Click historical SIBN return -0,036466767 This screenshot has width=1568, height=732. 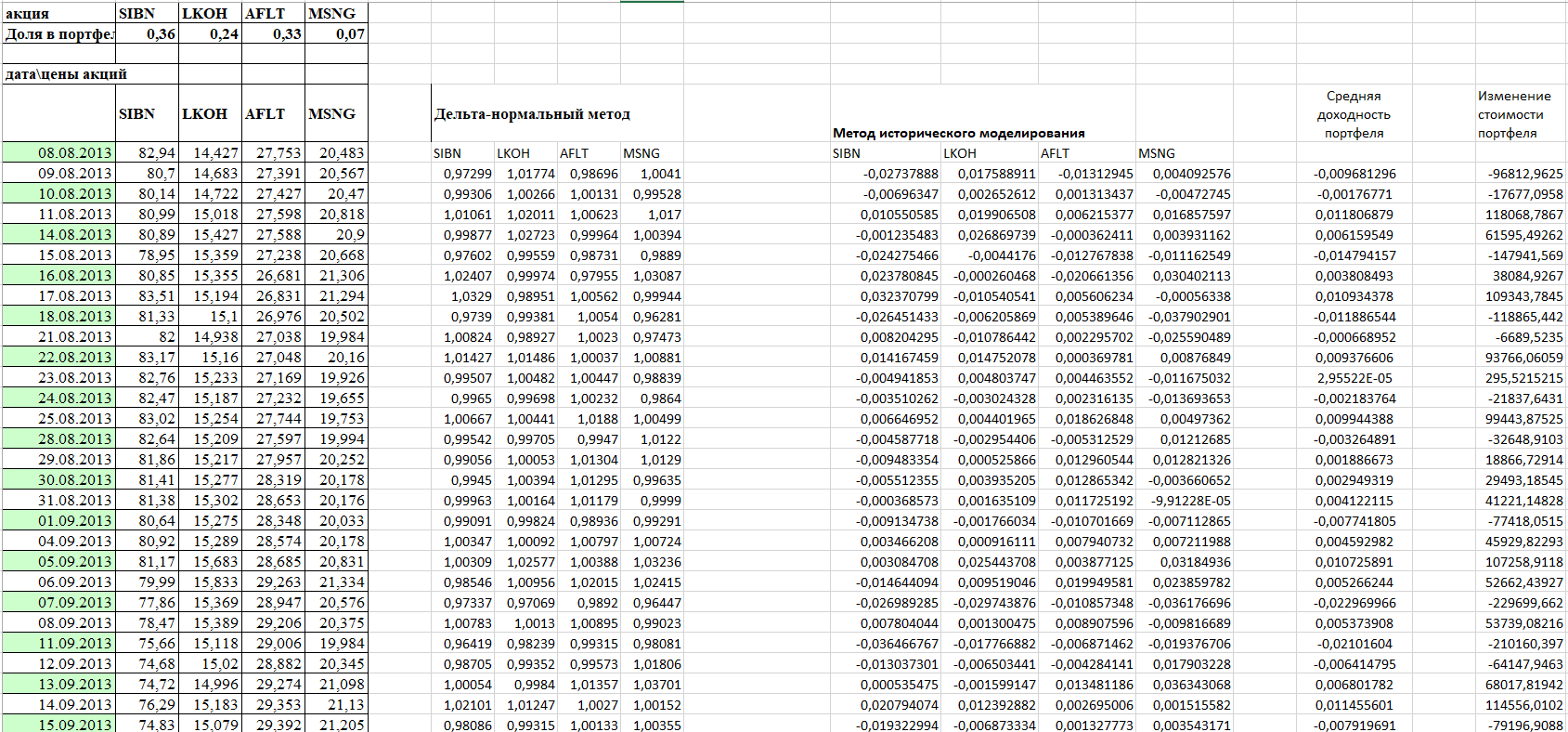(886, 644)
